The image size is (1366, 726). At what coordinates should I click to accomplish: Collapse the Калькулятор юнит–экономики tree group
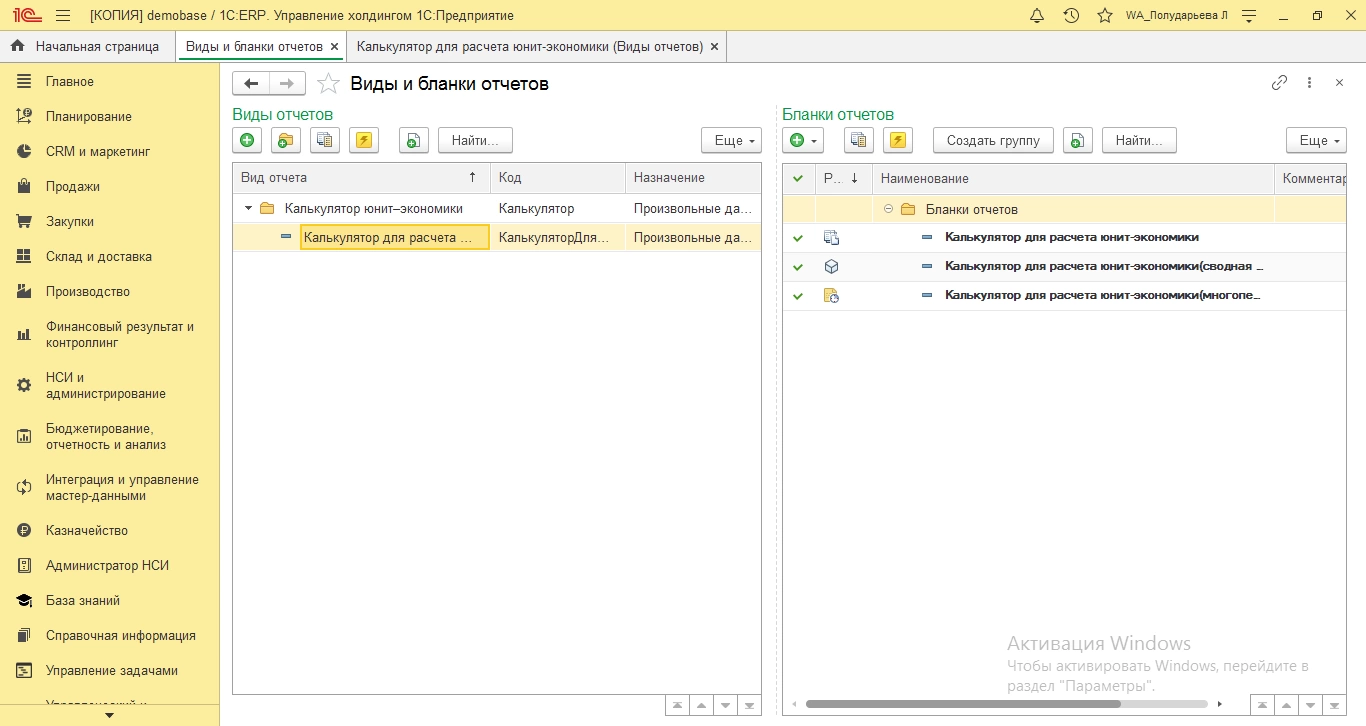[248, 209]
